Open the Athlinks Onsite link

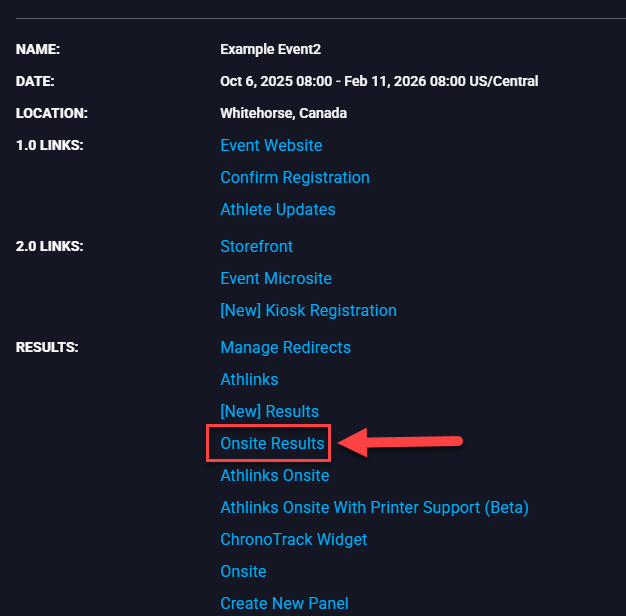click(x=274, y=476)
